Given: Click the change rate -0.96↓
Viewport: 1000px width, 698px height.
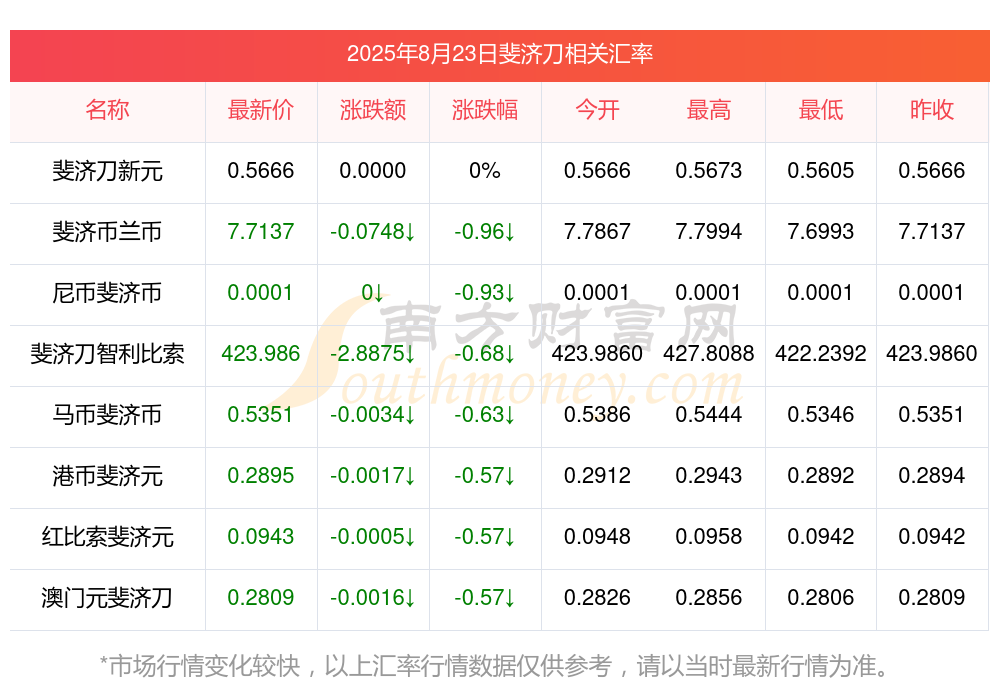Looking at the screenshot, I should [485, 232].
